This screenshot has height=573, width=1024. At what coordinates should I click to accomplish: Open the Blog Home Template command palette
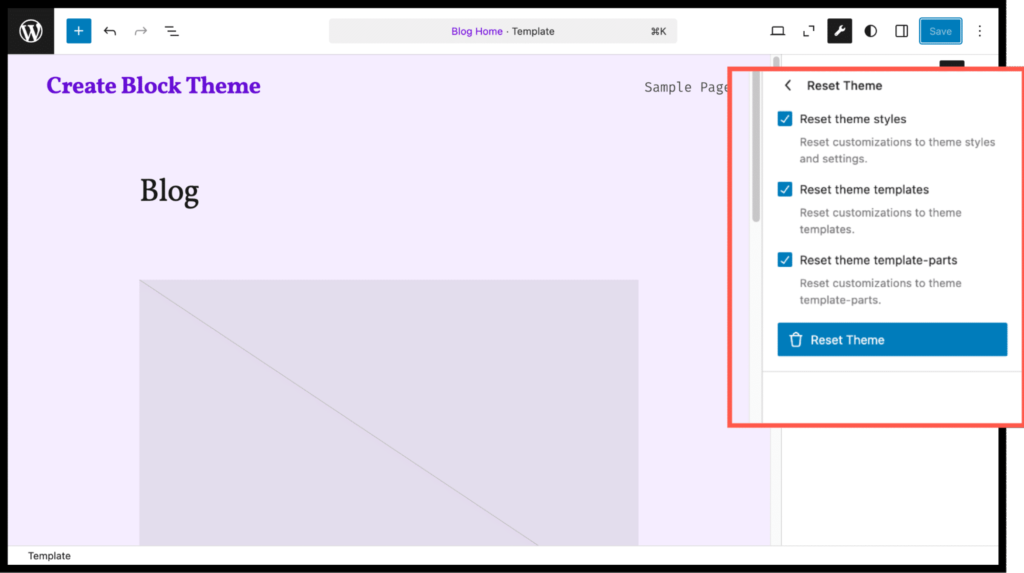click(503, 31)
